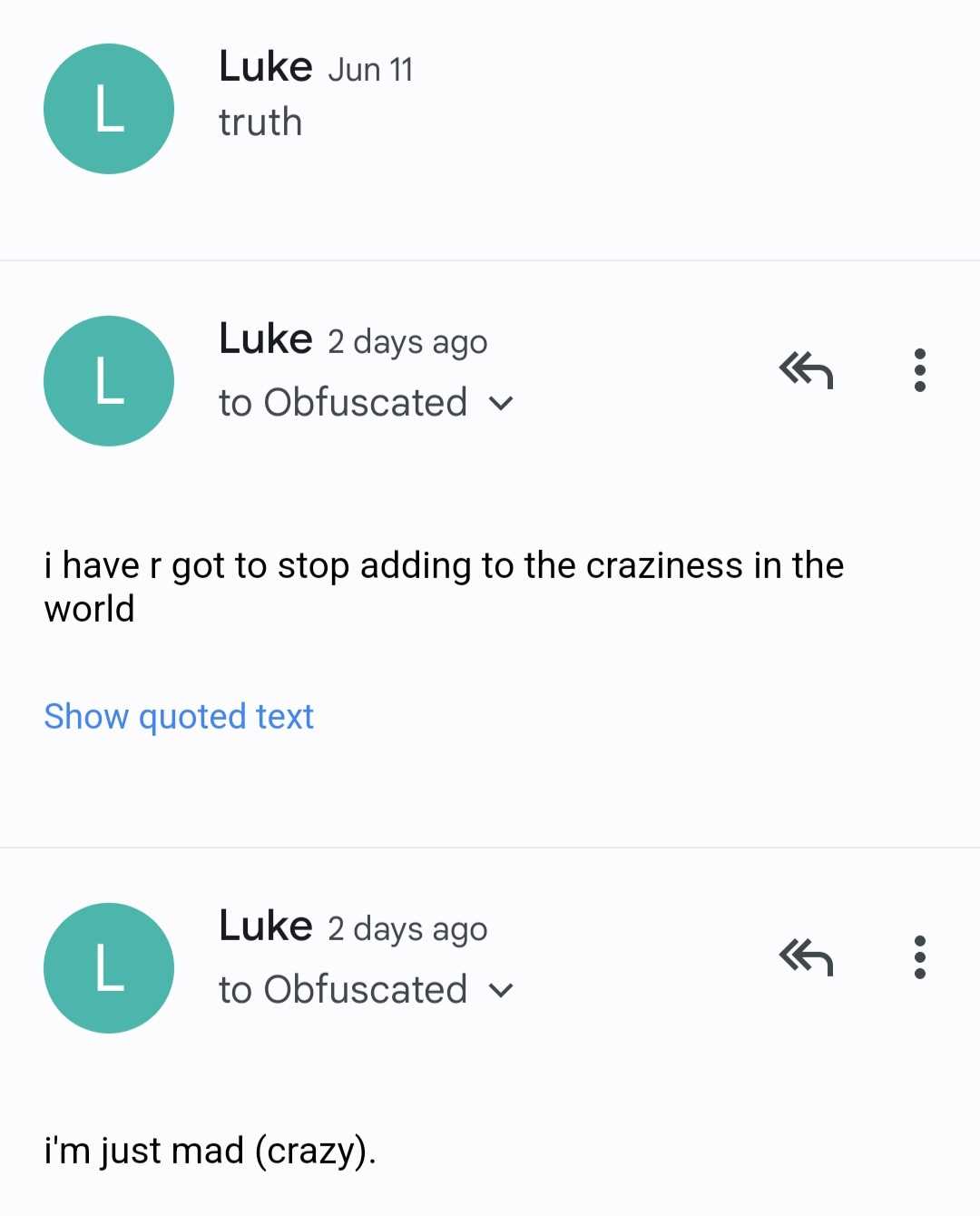Tap "2 days ago" timestamp on the "craziness" message

pos(407,342)
